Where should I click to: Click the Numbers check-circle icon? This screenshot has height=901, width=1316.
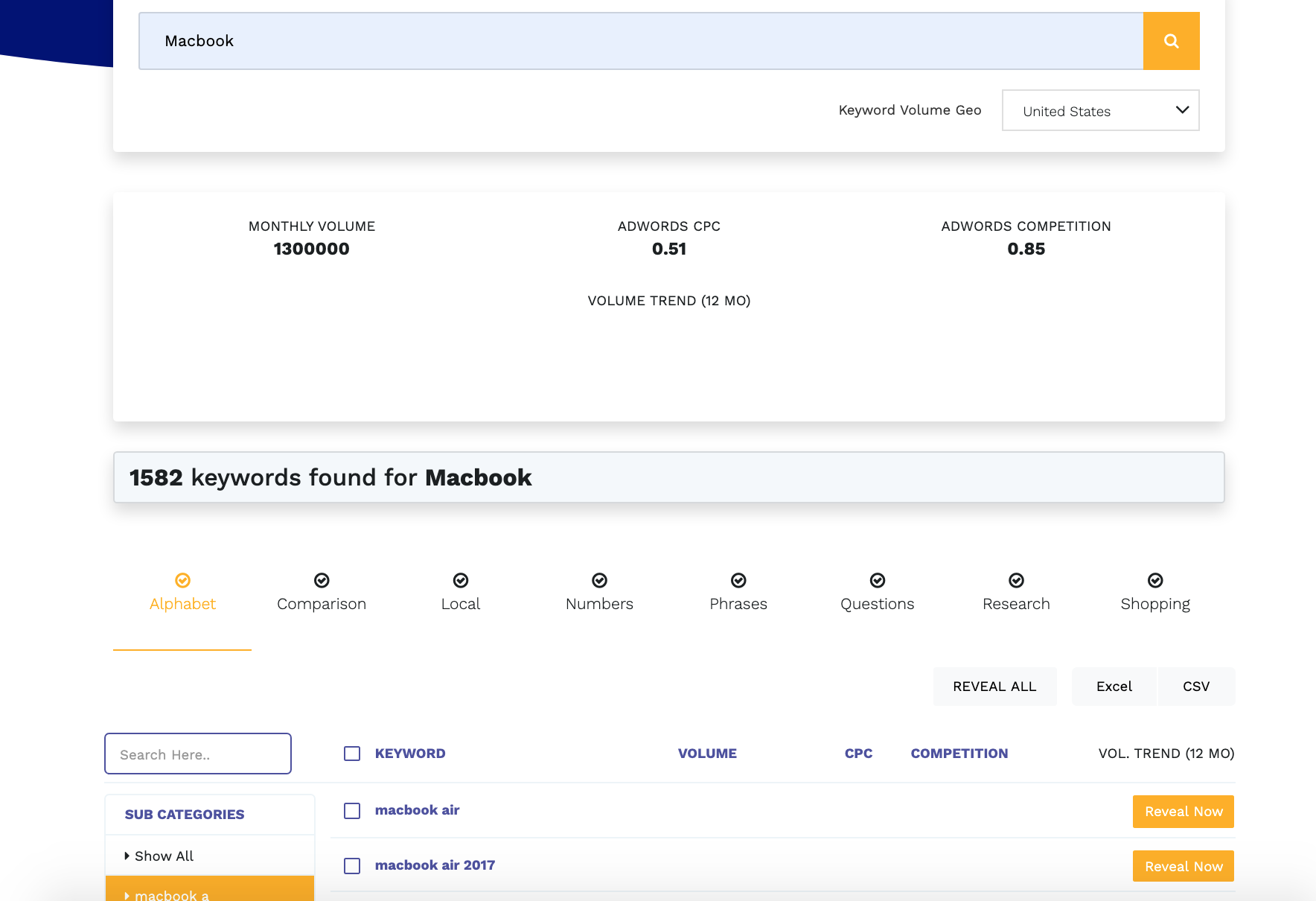[599, 580]
